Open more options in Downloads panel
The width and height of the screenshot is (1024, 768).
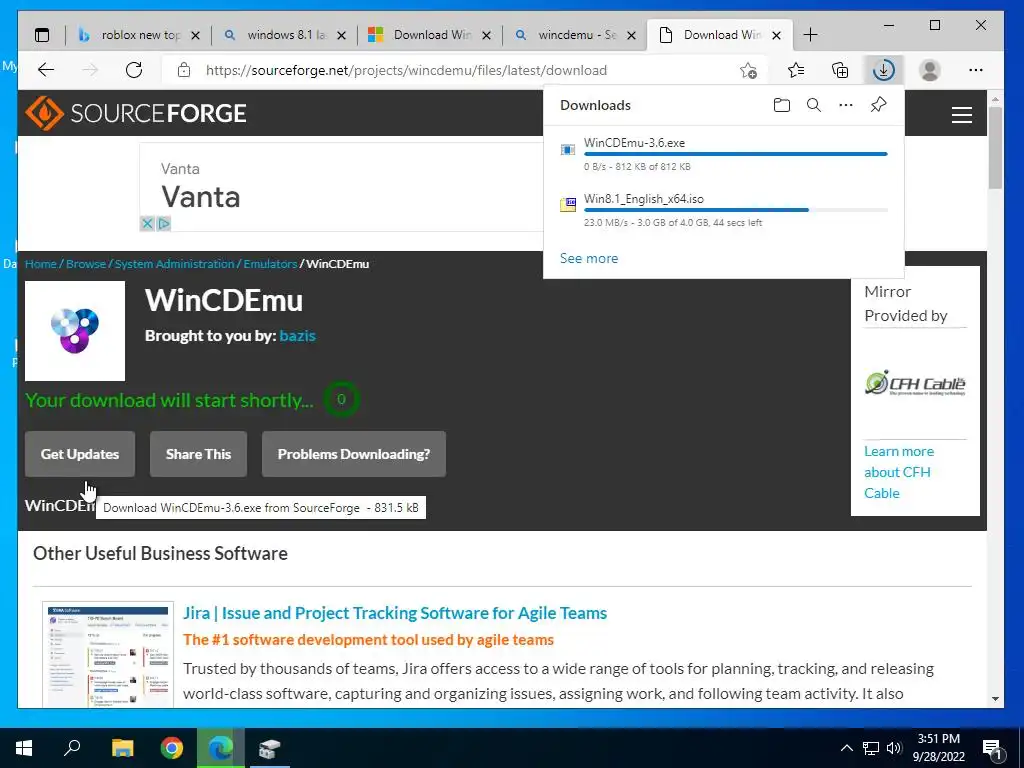point(846,105)
